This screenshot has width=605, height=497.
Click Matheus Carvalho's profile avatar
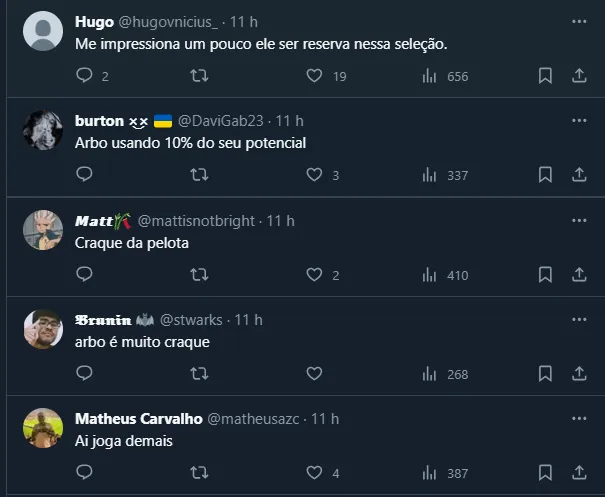[43, 428]
